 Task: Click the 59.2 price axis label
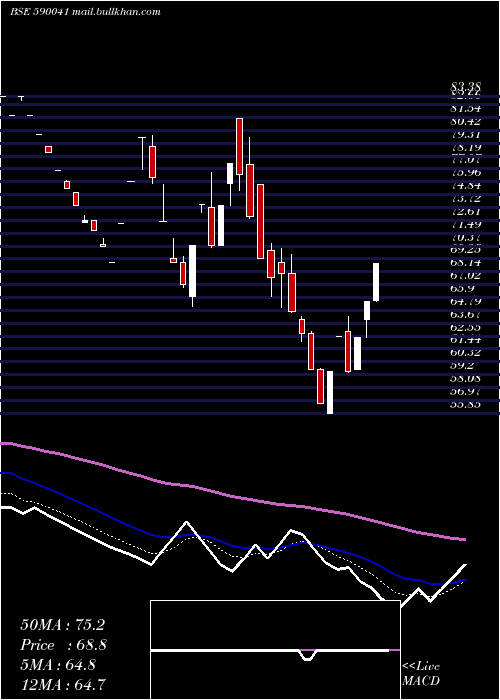[x=462, y=365]
